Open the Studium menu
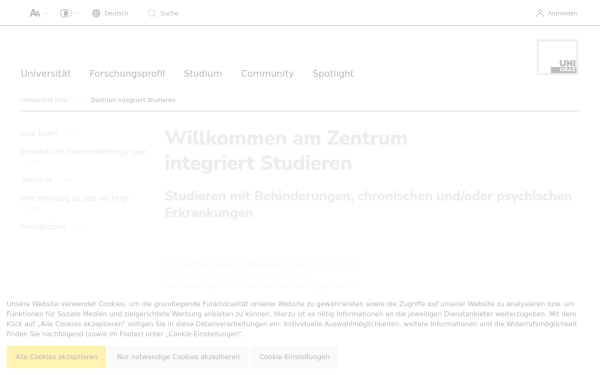 [x=203, y=73]
